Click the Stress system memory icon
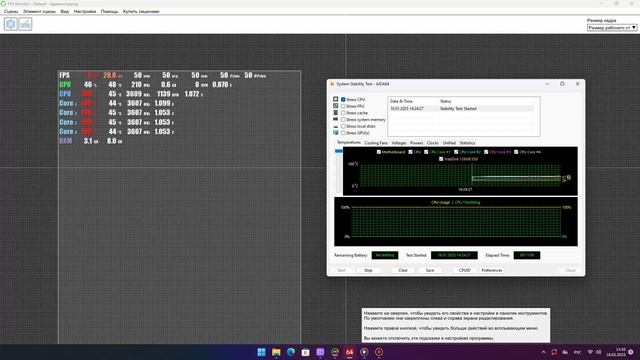 coord(336,119)
